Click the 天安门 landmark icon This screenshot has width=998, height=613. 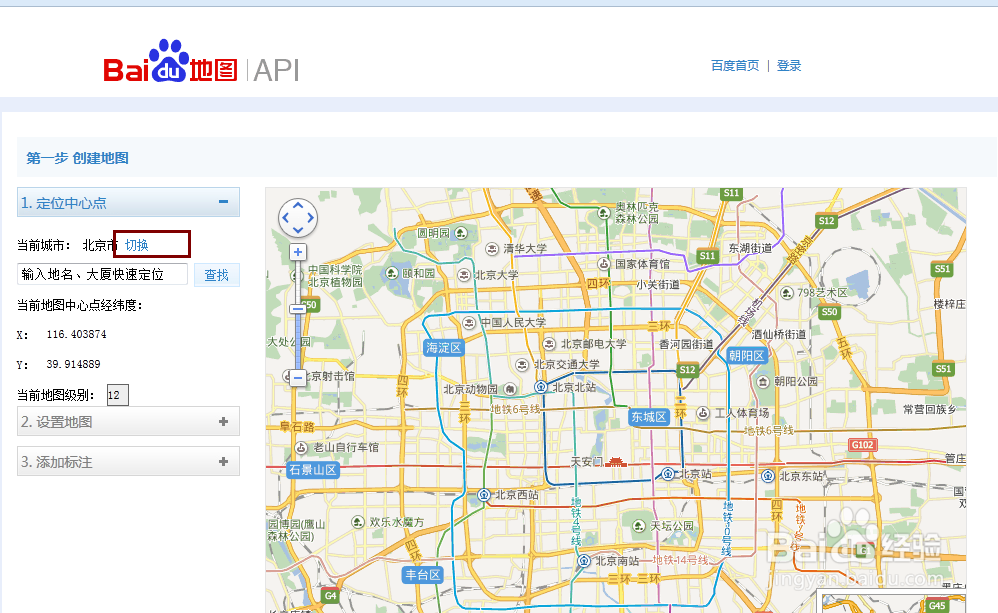pyautogui.click(x=615, y=462)
